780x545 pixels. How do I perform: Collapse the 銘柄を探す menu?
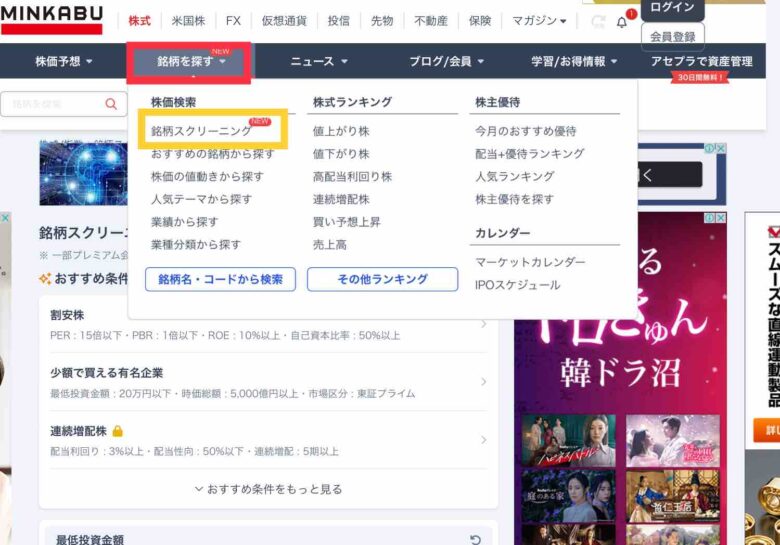(x=191, y=61)
